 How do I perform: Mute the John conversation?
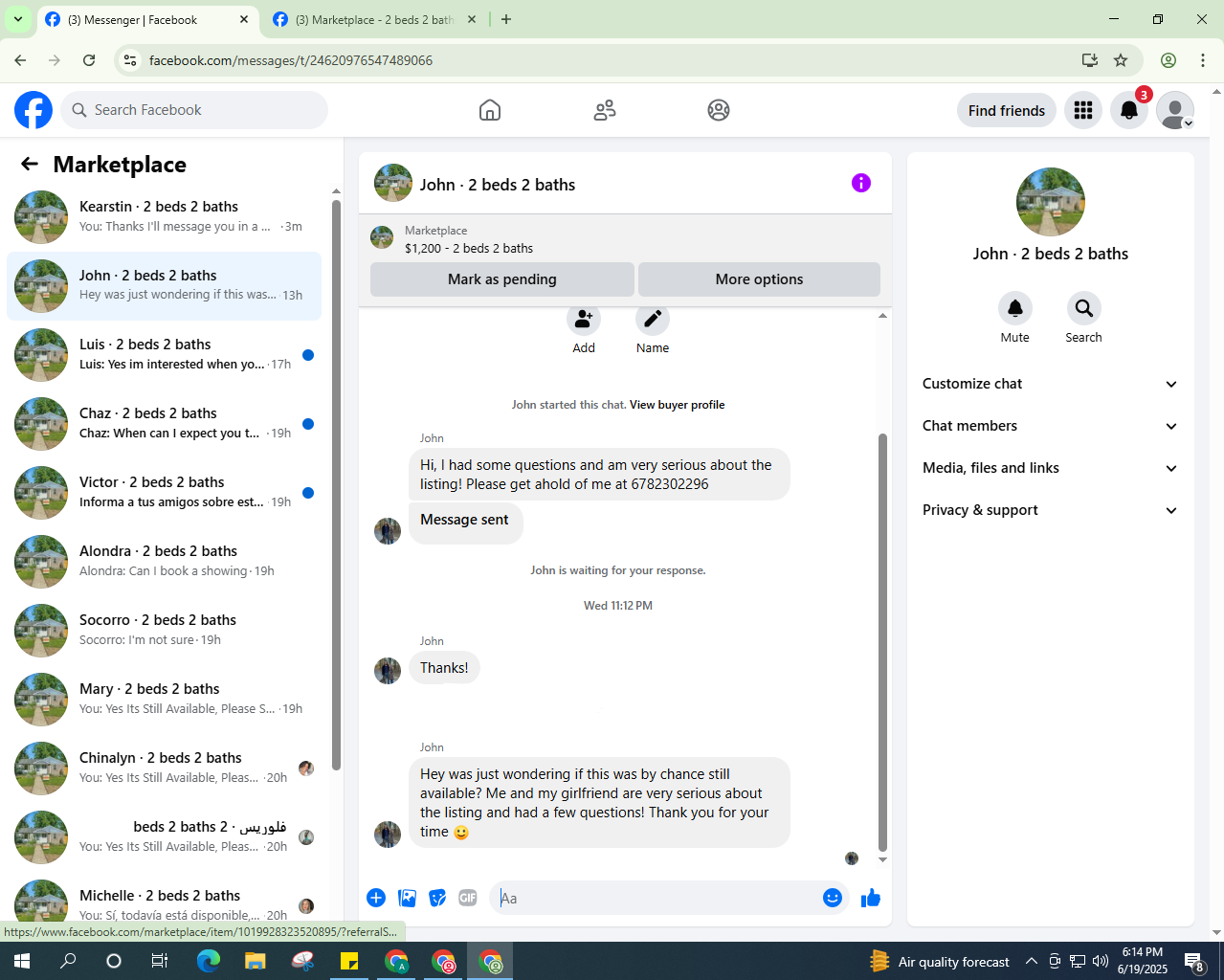pos(1015,308)
